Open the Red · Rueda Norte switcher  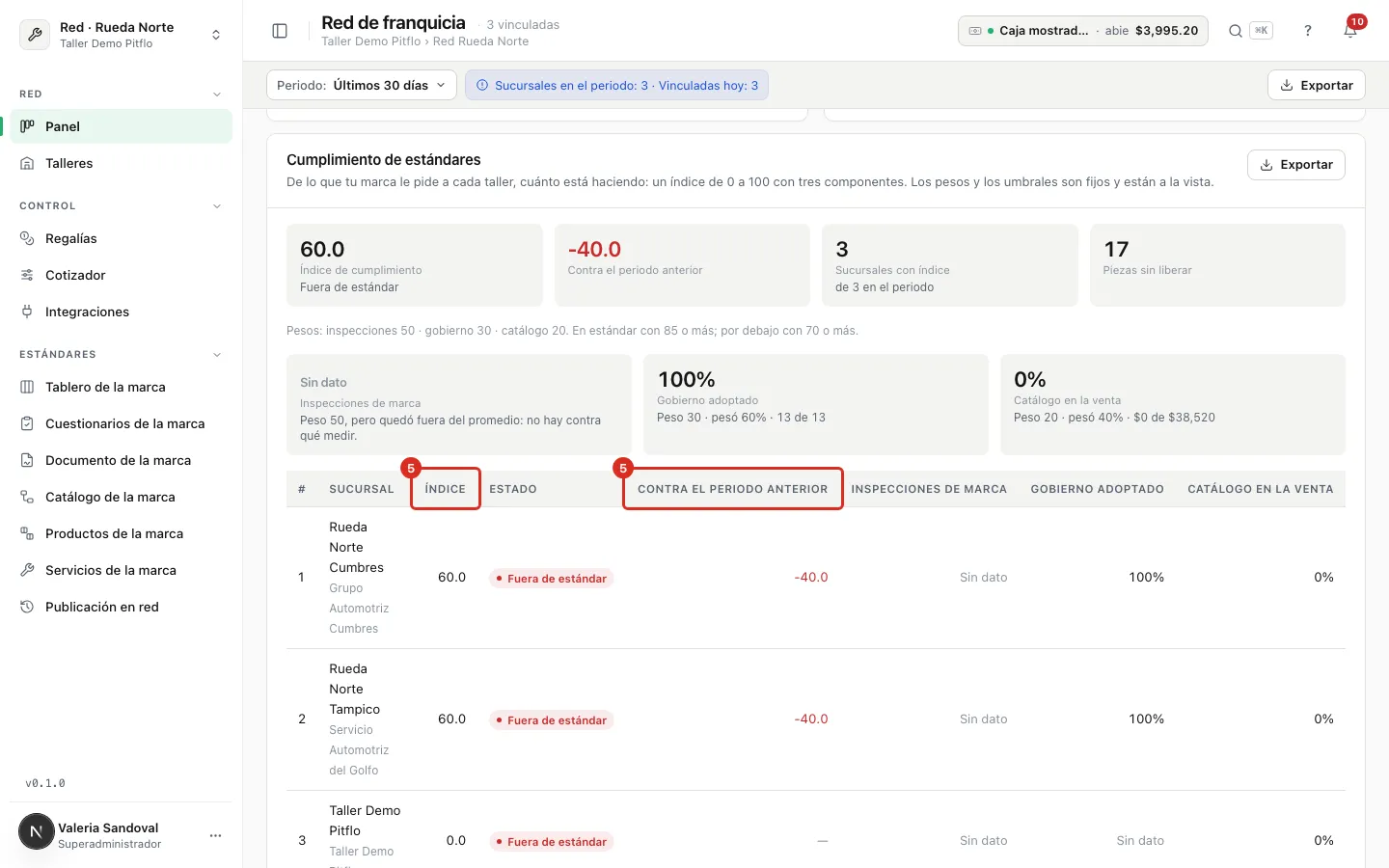click(122, 35)
